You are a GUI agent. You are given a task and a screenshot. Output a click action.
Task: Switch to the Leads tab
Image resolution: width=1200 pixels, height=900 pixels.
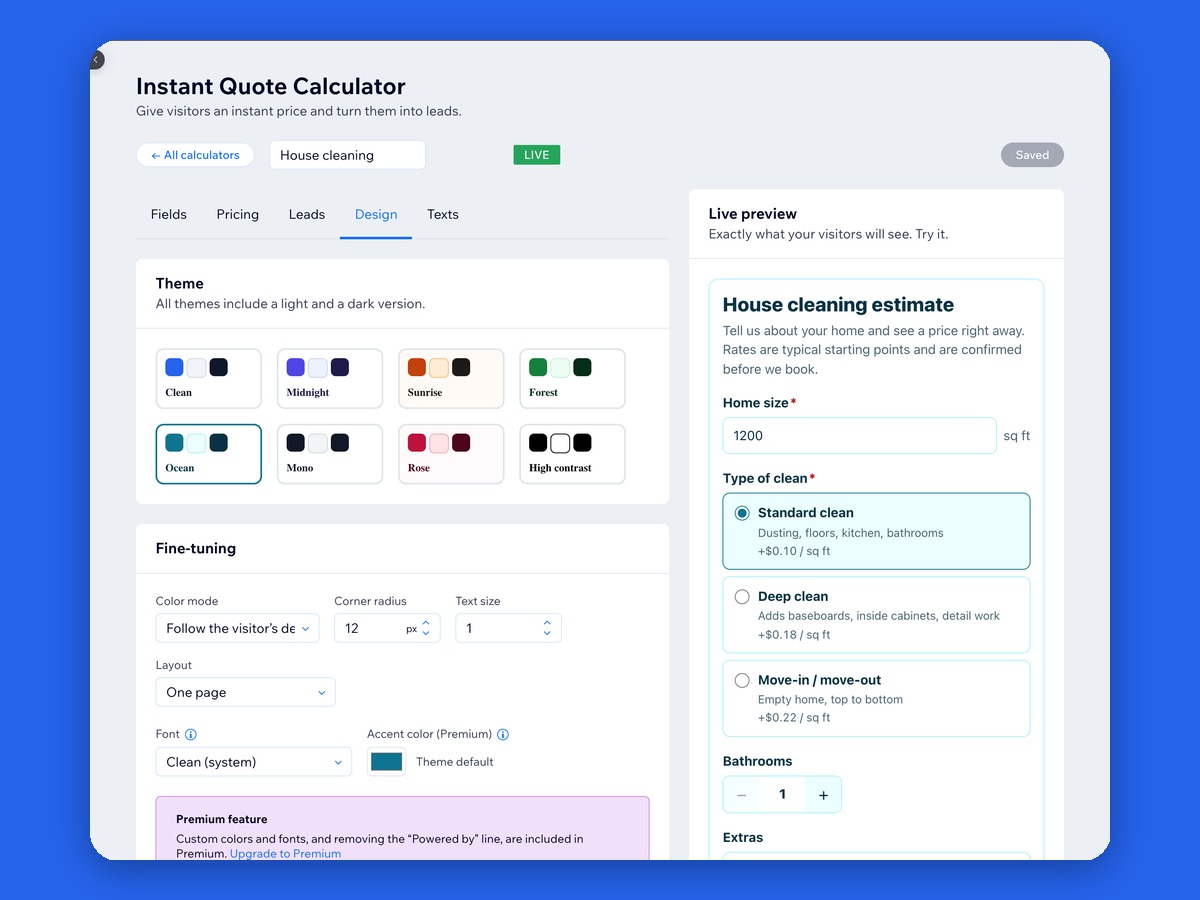307,214
